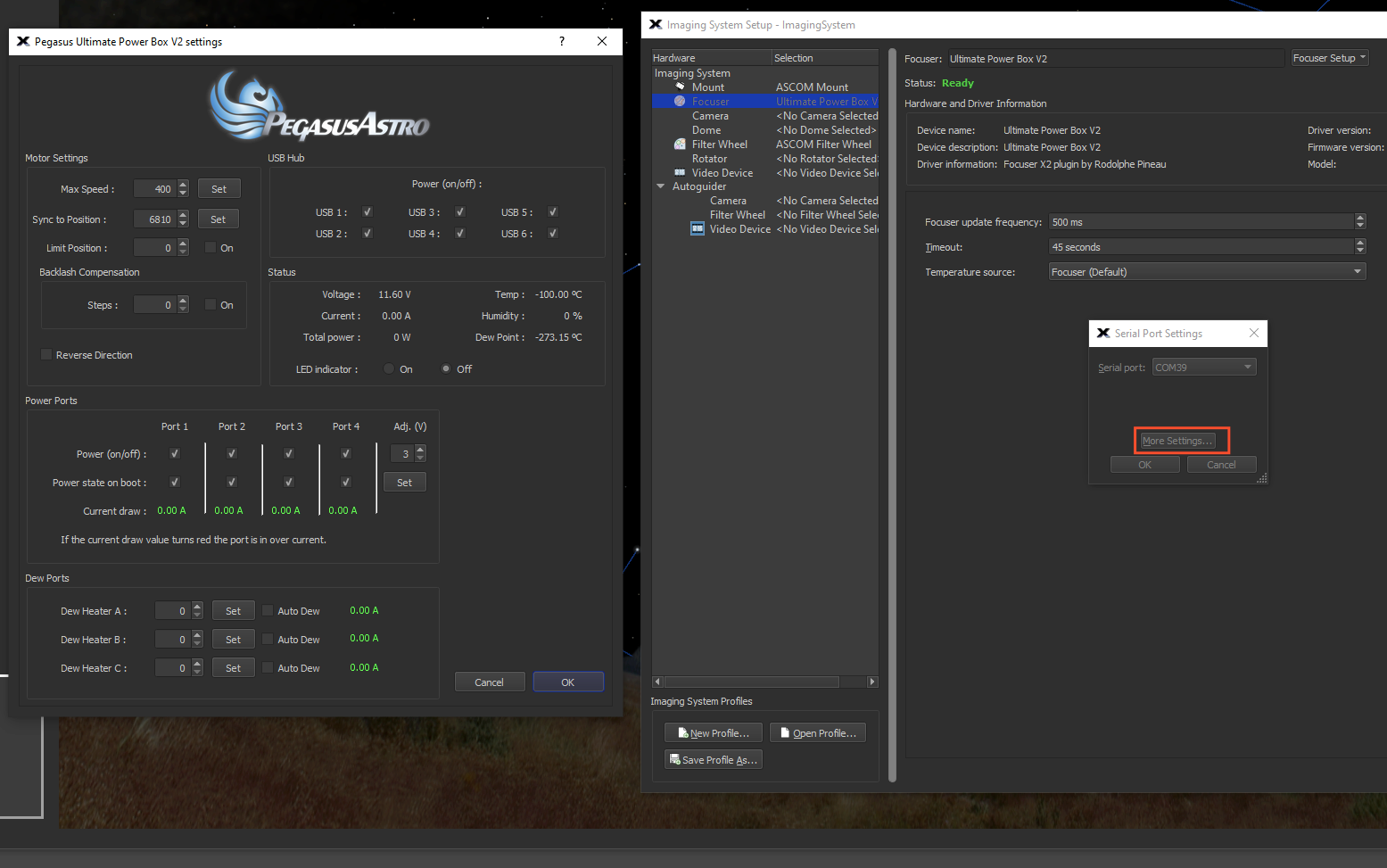The image size is (1387, 868).
Task: Enable Auto Dew for Dew Heater C
Action: (268, 667)
